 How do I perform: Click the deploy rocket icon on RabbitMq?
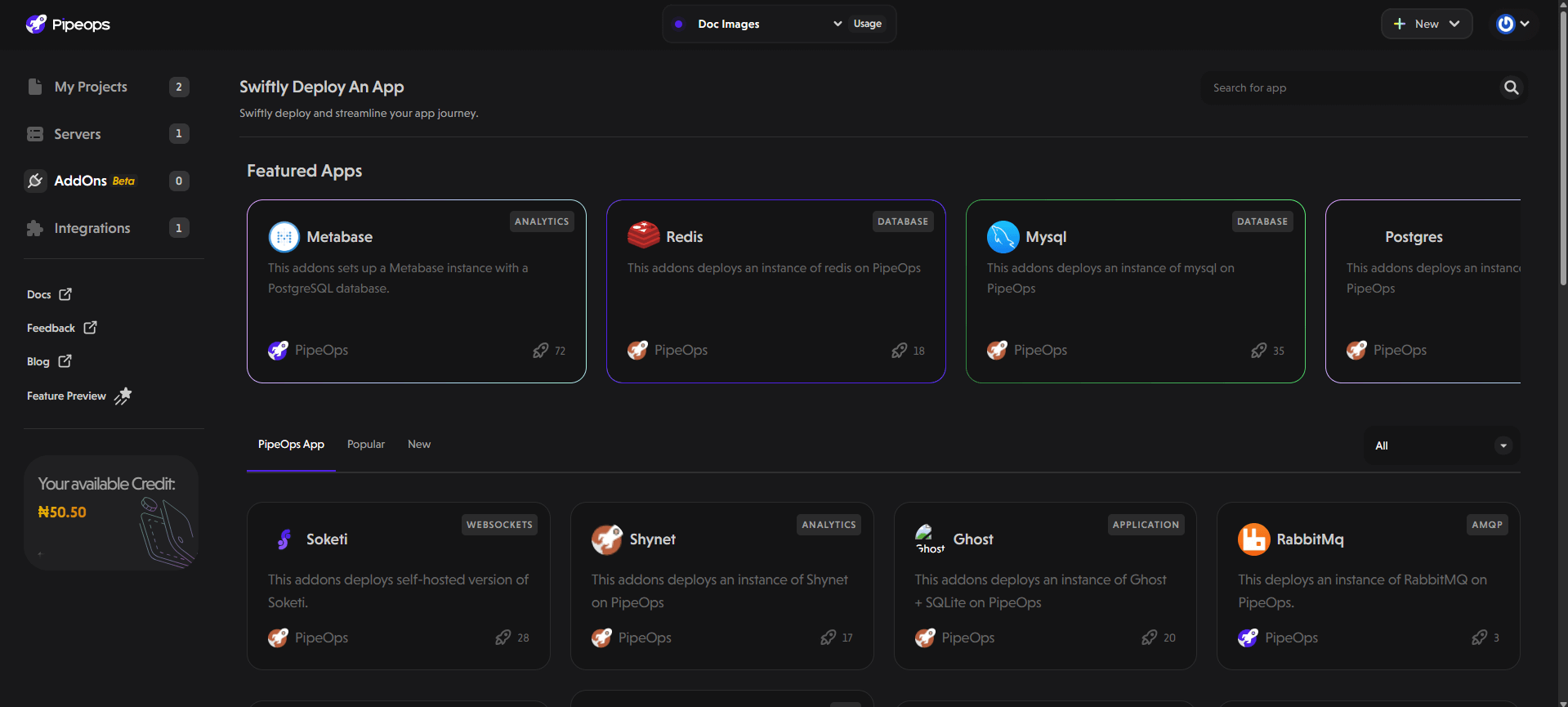1479,638
